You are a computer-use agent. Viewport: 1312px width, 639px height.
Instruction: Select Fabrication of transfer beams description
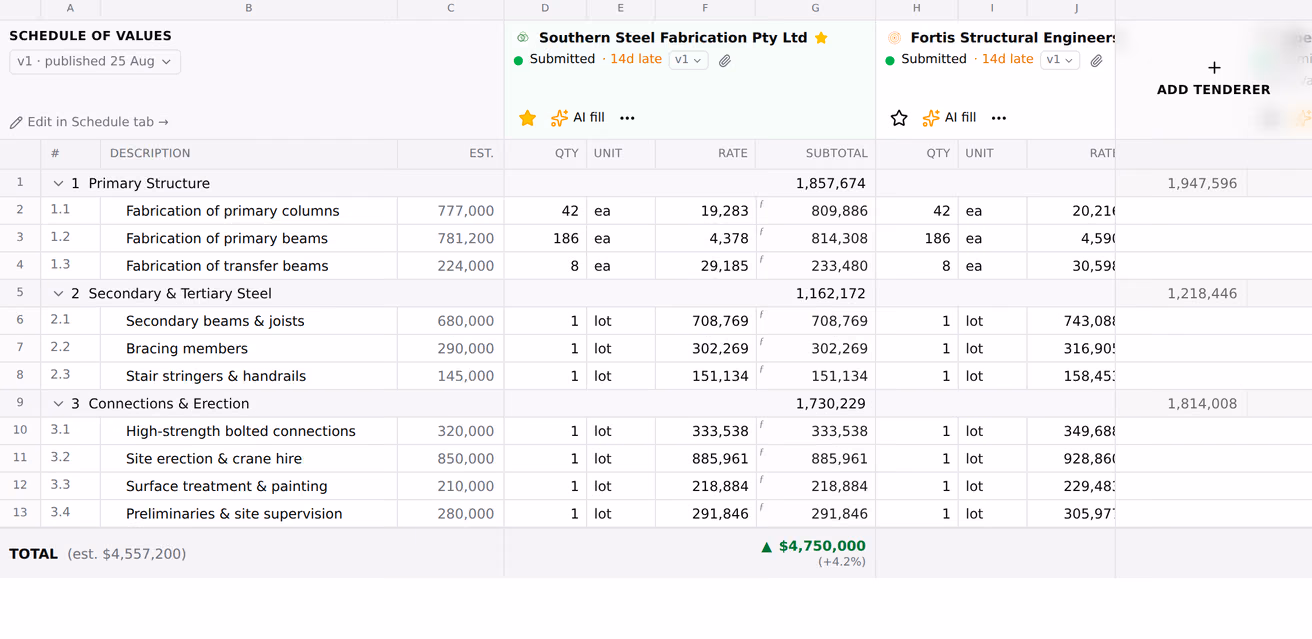point(227,266)
